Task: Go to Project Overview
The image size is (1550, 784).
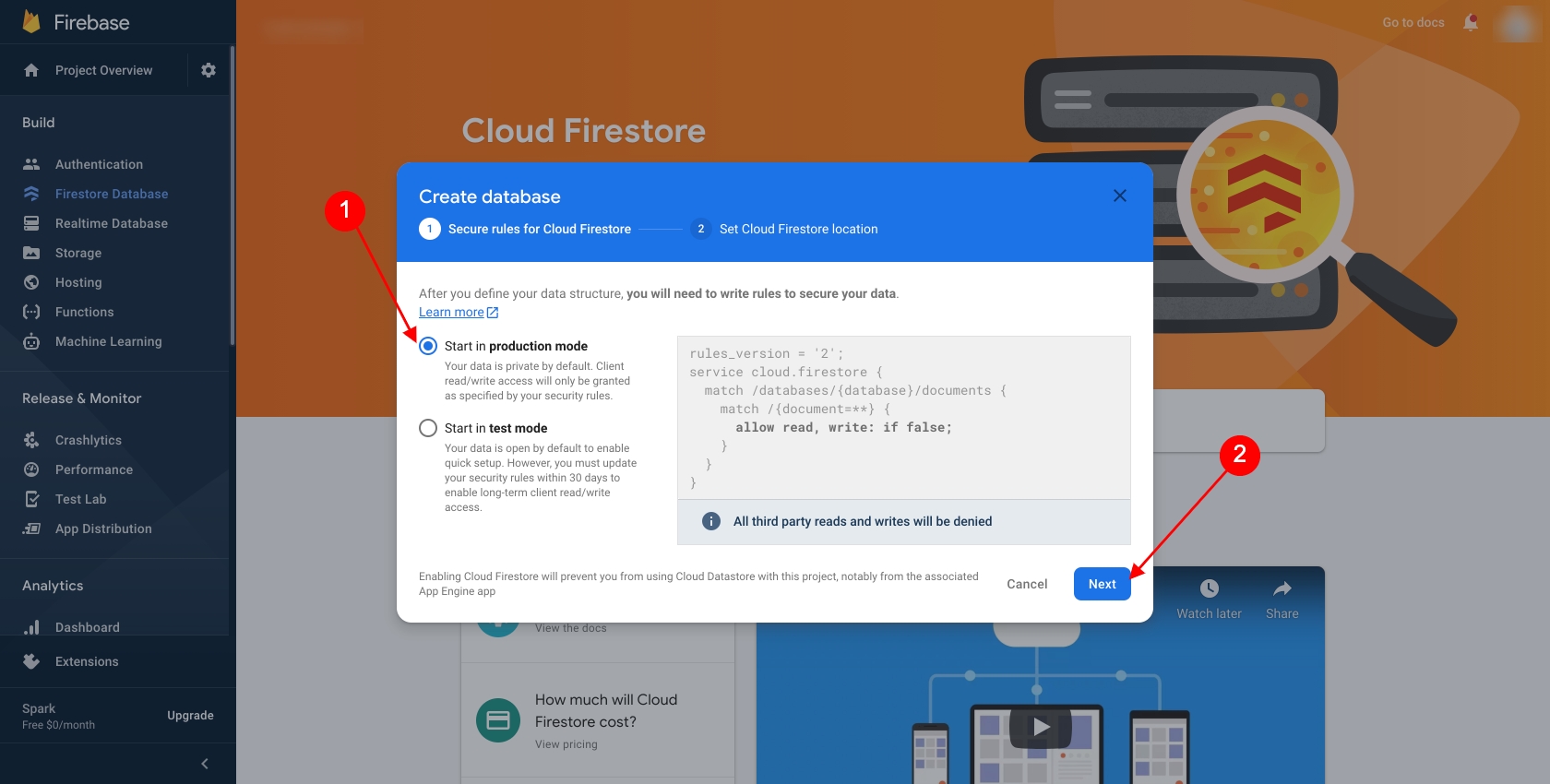Action: 103,70
